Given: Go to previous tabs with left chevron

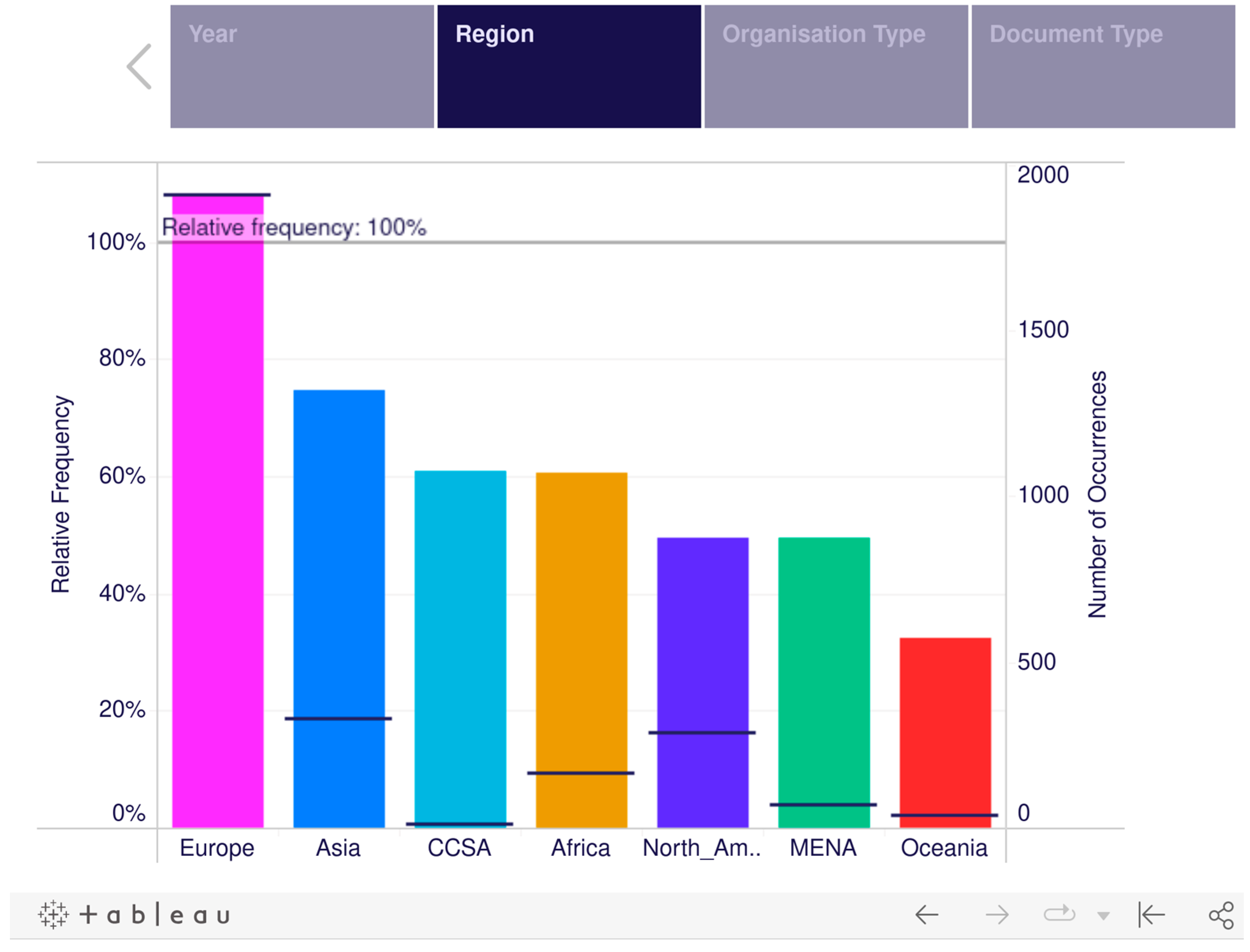Looking at the screenshot, I should 140,66.
